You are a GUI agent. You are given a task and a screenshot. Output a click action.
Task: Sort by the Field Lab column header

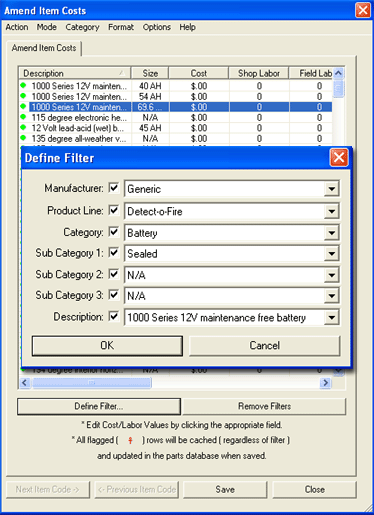311,73
